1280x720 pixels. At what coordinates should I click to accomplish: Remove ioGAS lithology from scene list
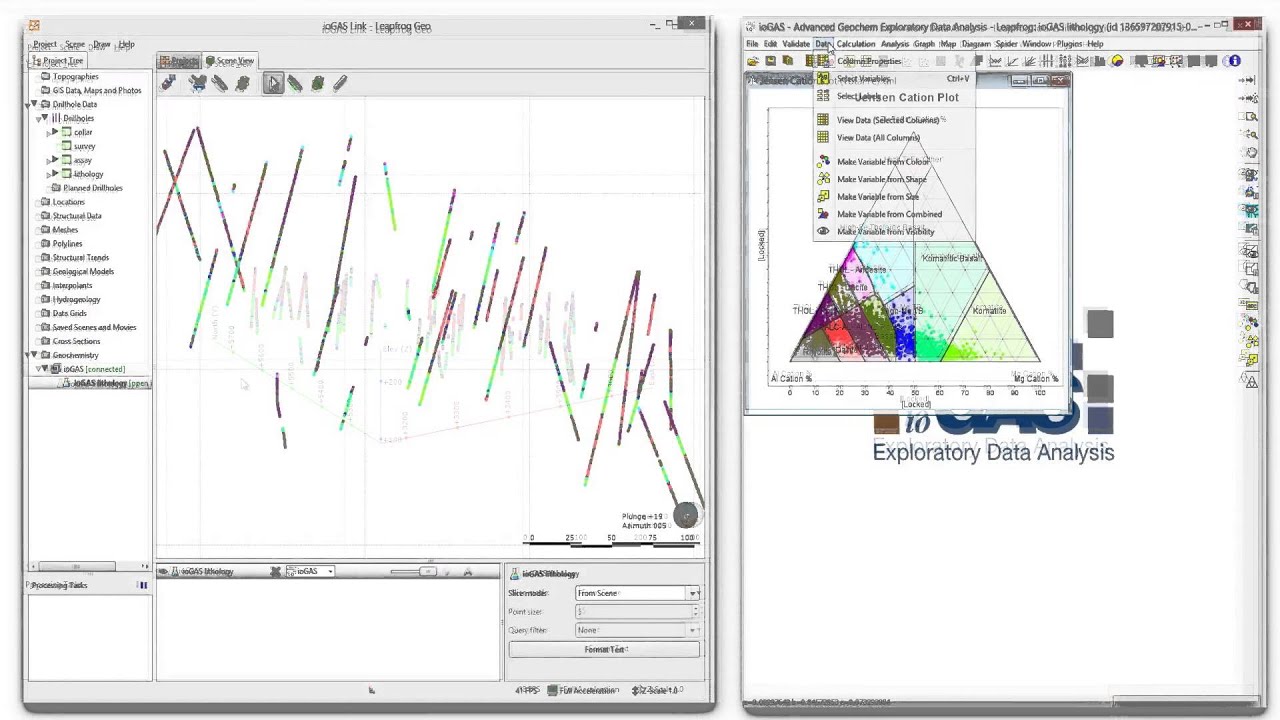click(x=275, y=572)
